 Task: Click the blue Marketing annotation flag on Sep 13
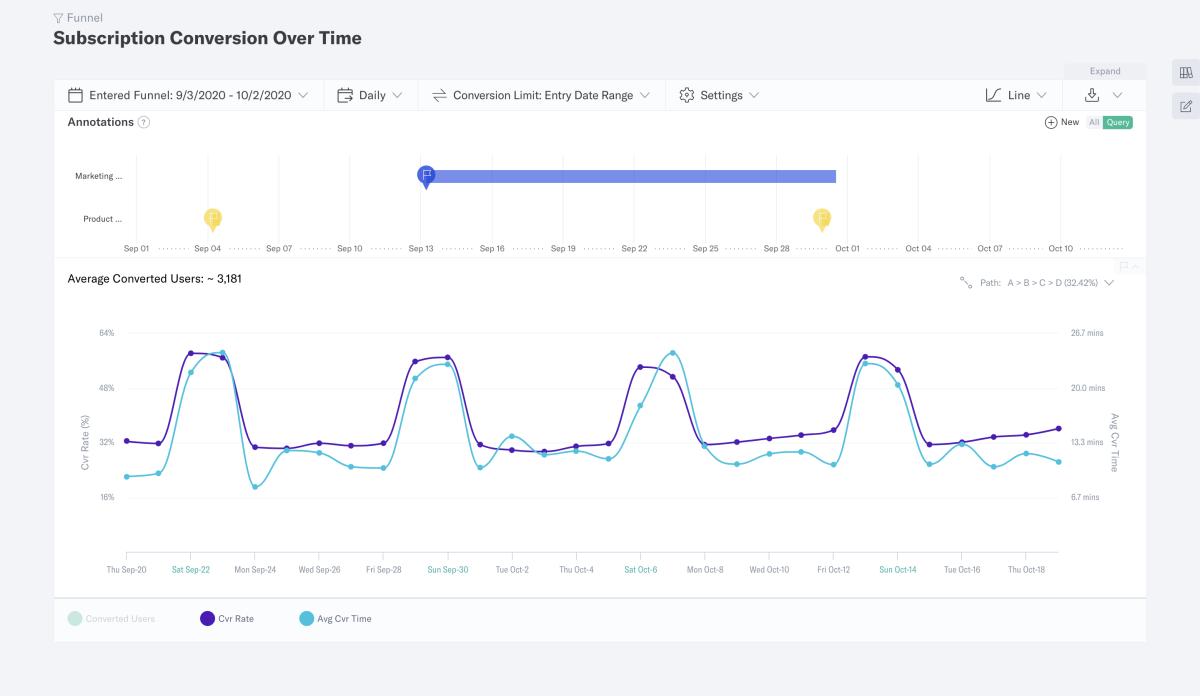[425, 175]
